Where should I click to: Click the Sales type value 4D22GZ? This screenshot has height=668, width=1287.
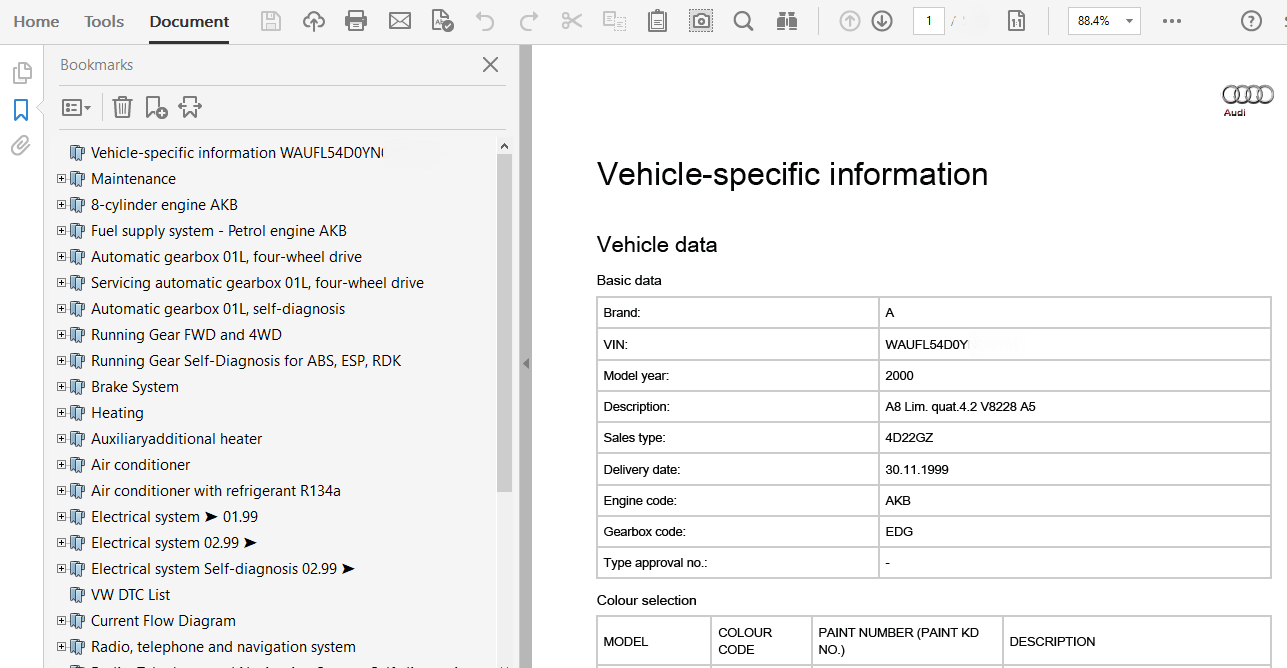click(x=909, y=438)
